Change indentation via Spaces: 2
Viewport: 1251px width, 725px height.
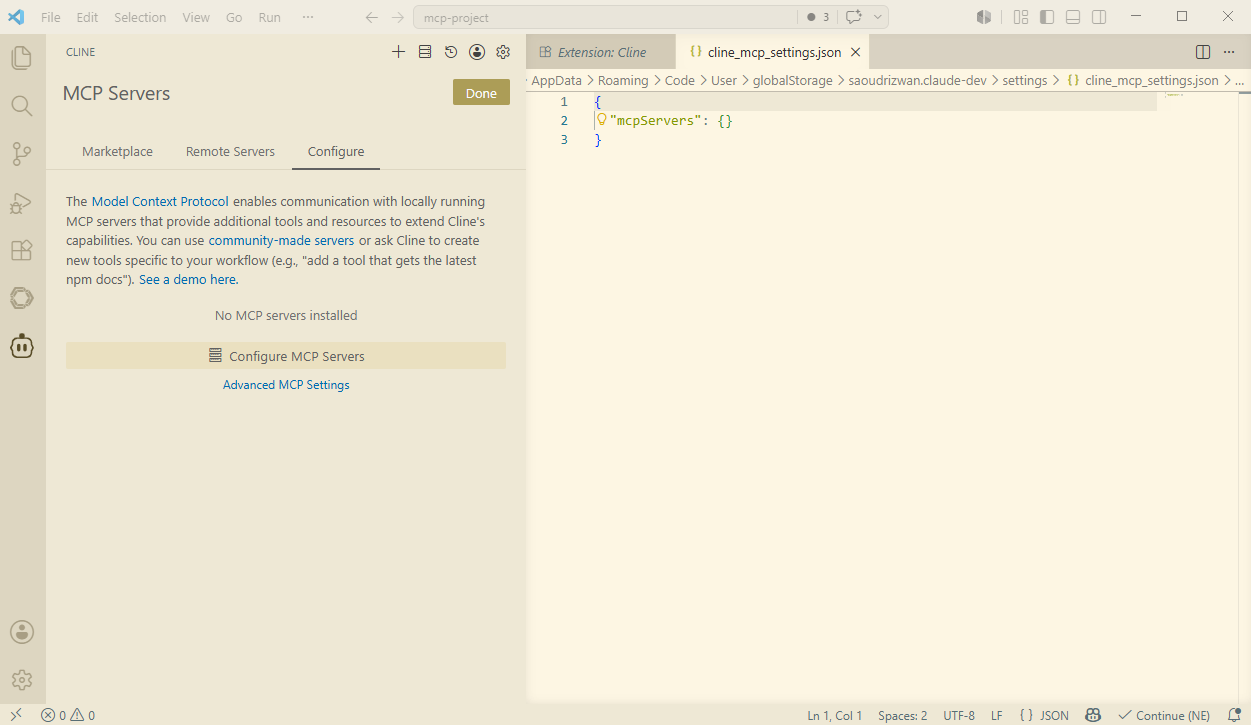[x=902, y=715]
